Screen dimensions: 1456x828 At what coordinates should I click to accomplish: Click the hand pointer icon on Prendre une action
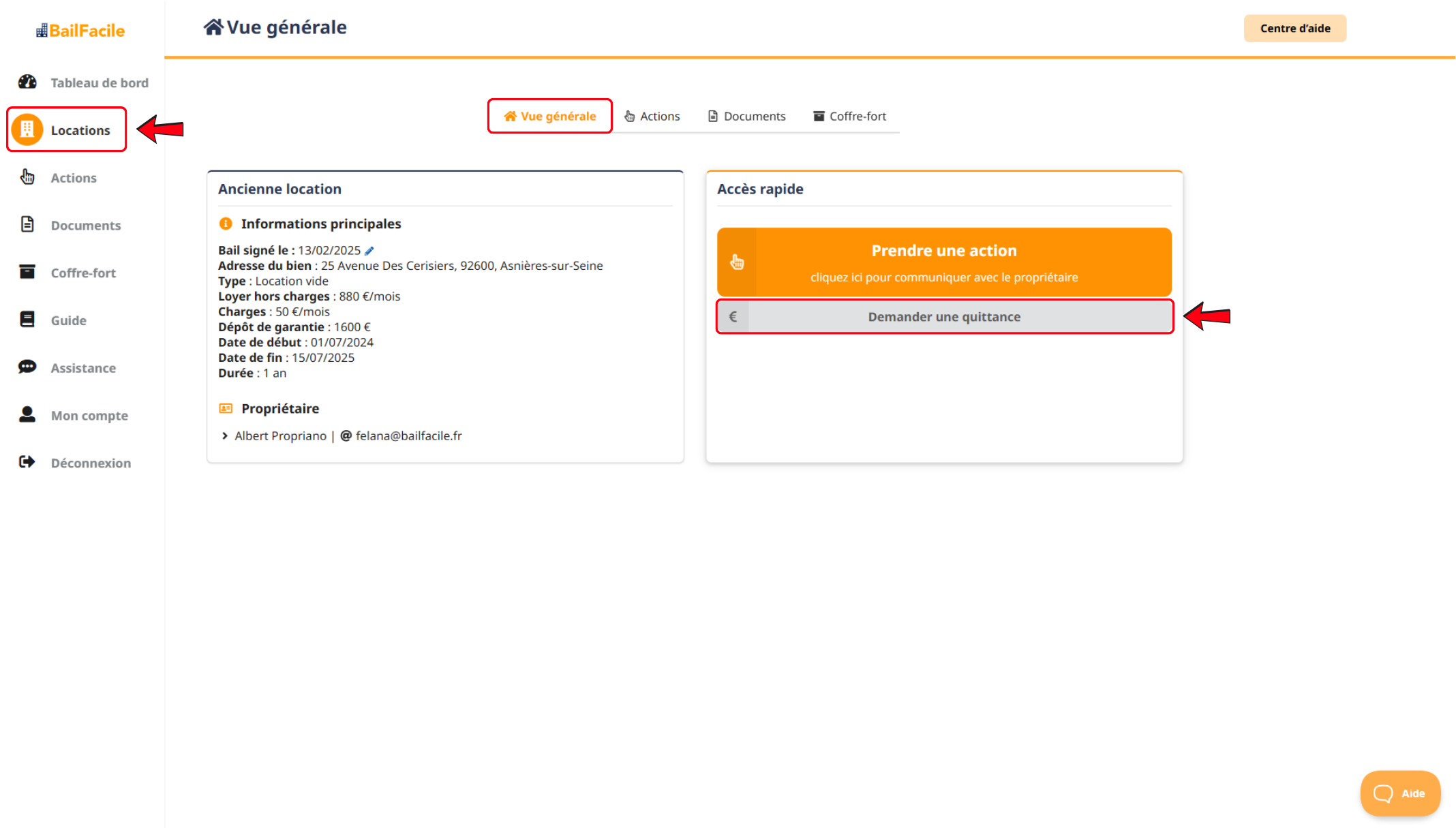pyautogui.click(x=737, y=262)
